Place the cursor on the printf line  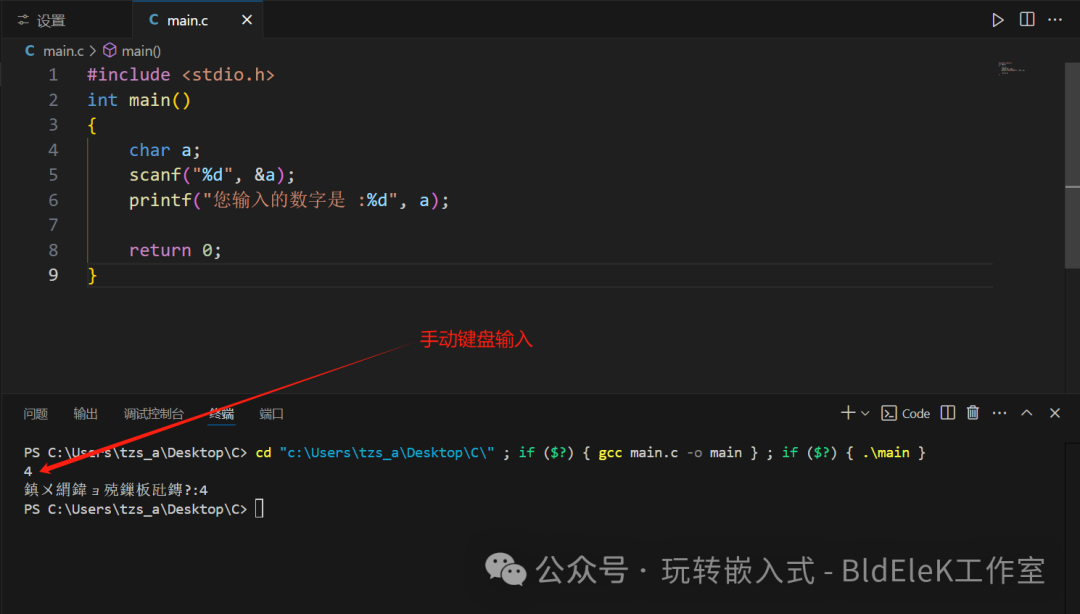point(289,201)
